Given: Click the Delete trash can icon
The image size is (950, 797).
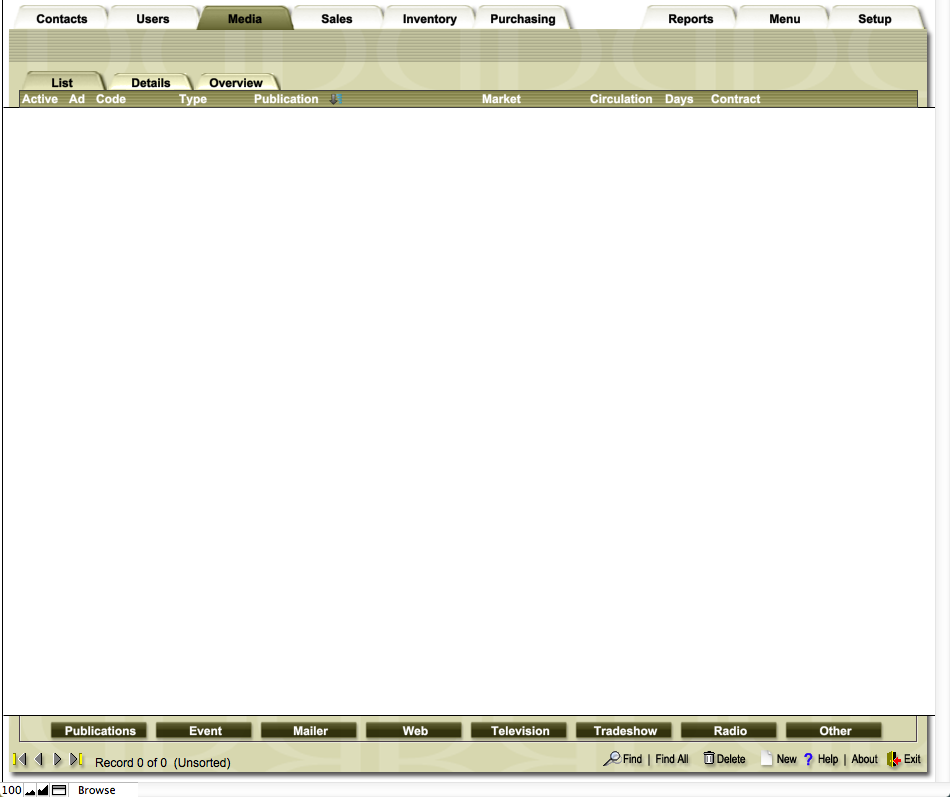Looking at the screenshot, I should coord(709,759).
